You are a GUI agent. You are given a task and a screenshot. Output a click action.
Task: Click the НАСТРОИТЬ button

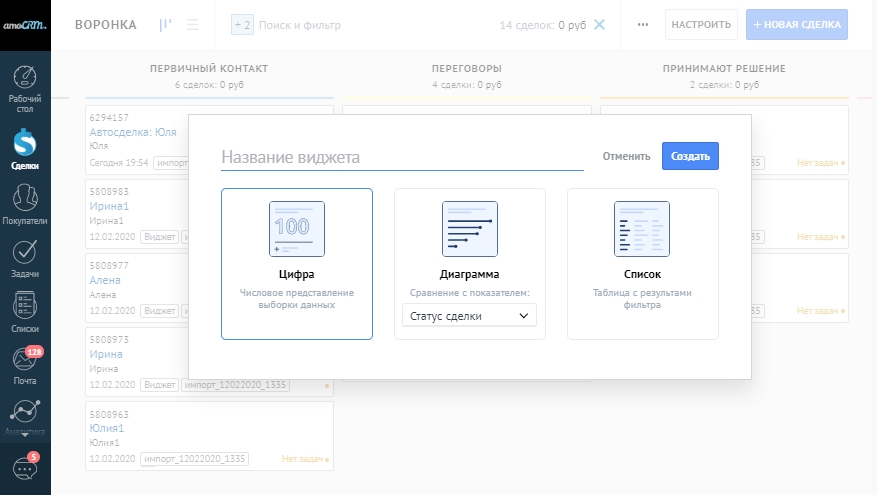click(701, 25)
